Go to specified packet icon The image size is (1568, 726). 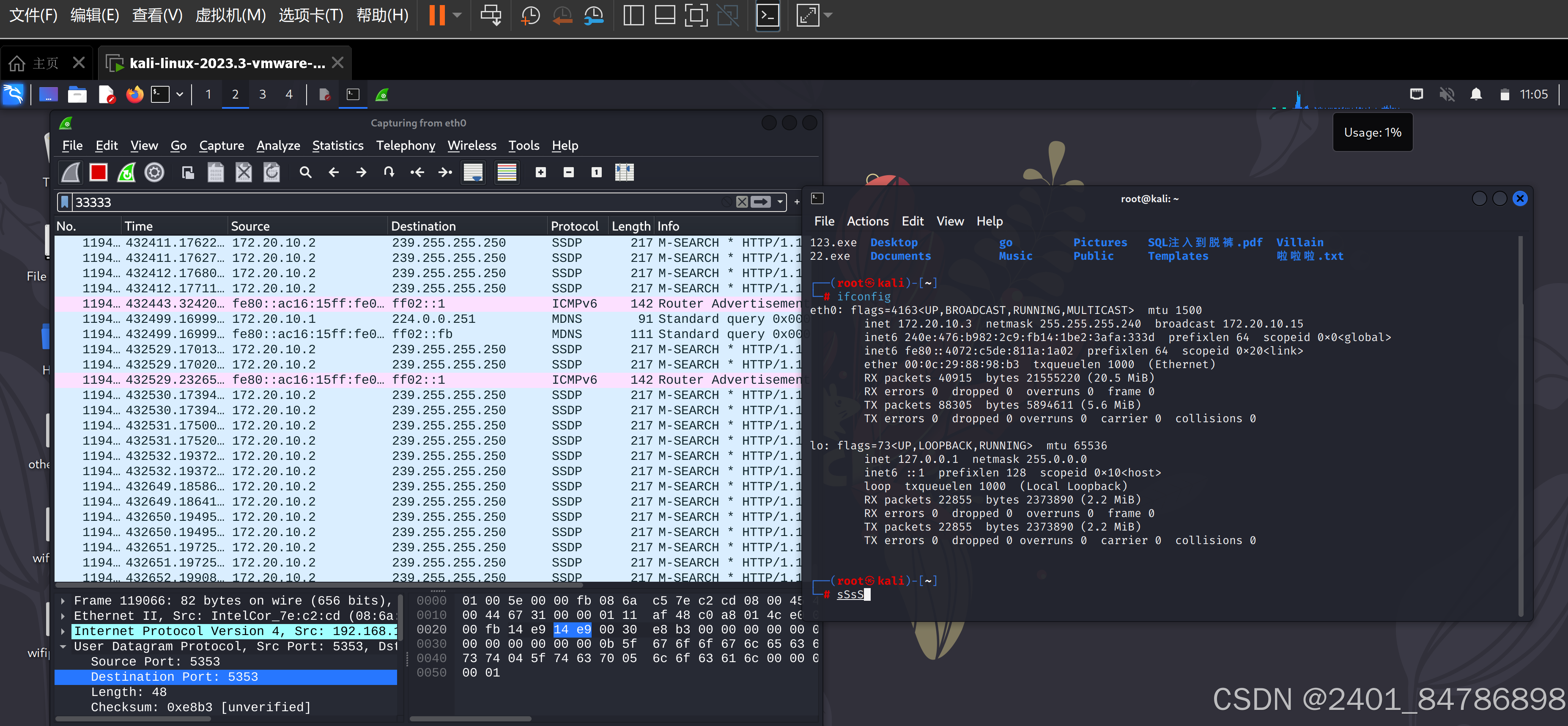point(389,172)
